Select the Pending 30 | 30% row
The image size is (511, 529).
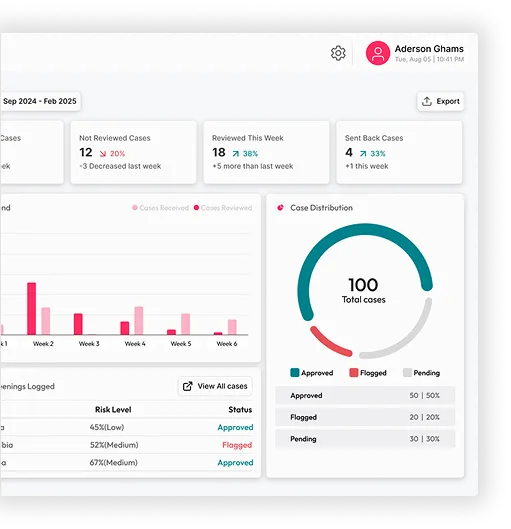coord(365,439)
